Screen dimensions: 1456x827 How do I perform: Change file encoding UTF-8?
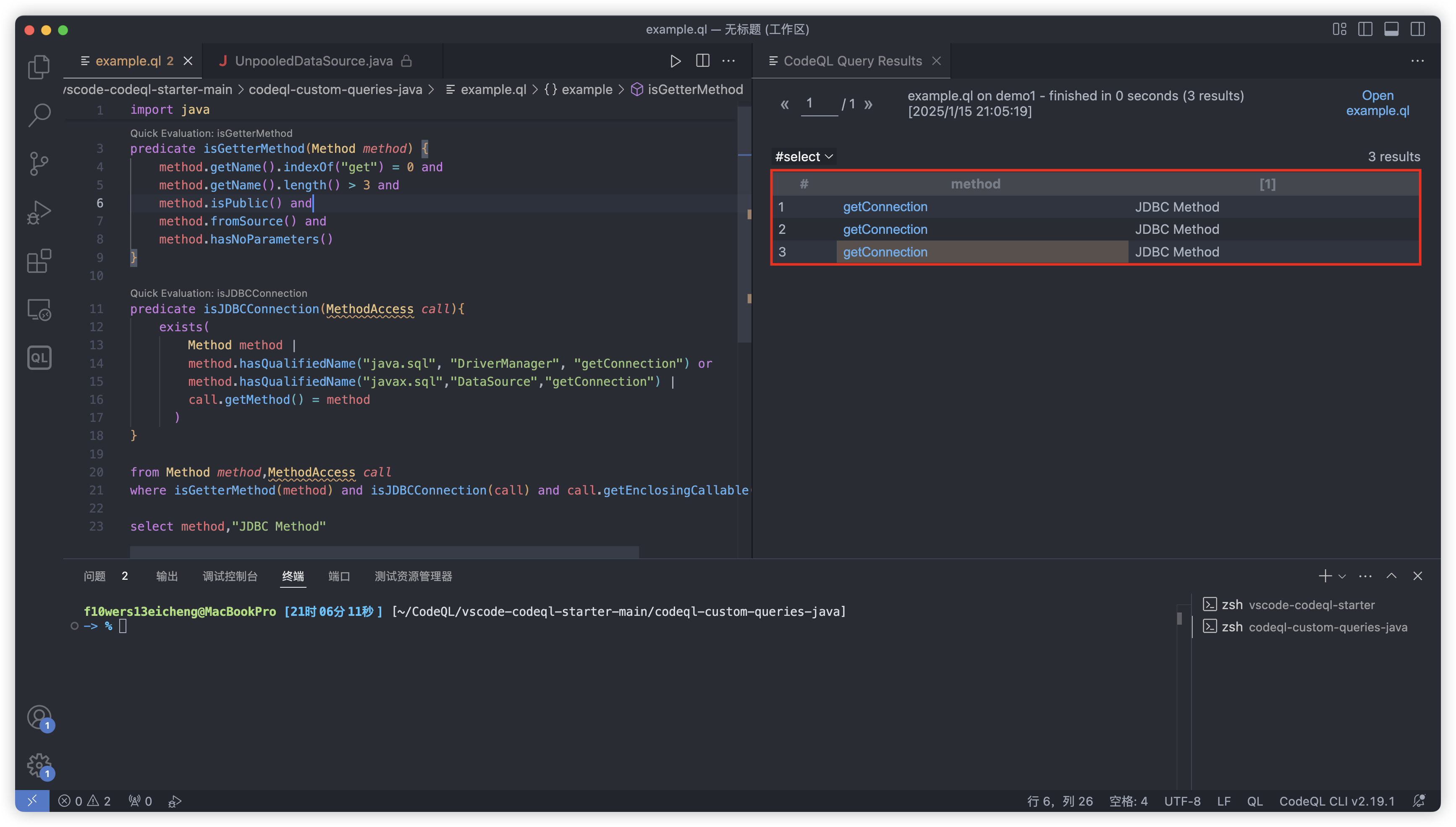pyautogui.click(x=1182, y=801)
